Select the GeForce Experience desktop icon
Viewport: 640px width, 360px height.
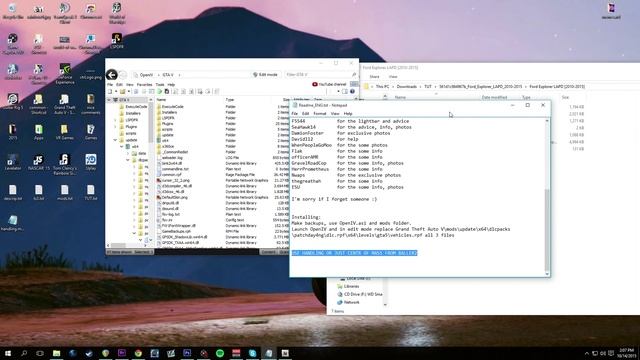point(64,74)
